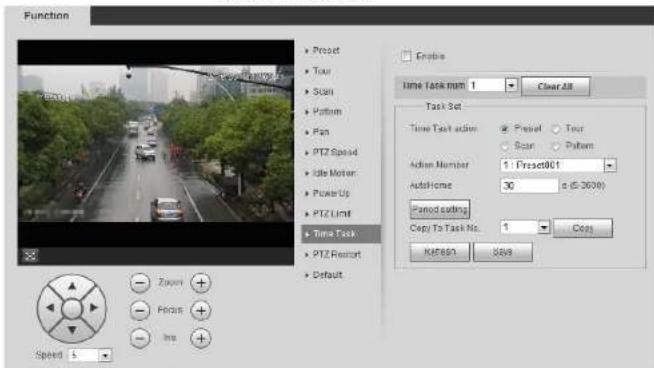Click the Refresh button
Screen dimensions: 654x368
click(x=440, y=252)
